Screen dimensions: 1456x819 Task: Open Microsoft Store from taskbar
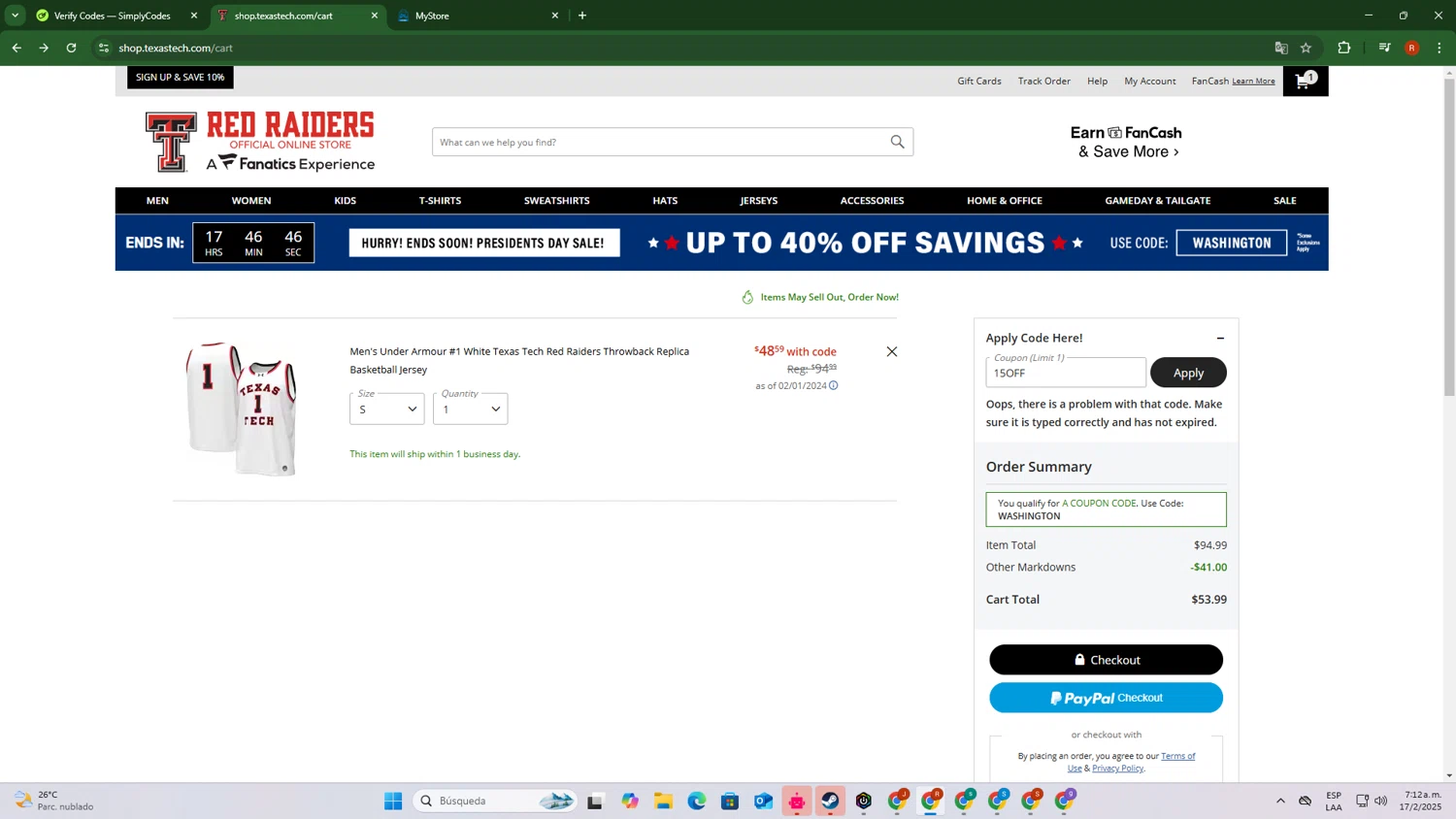730,801
